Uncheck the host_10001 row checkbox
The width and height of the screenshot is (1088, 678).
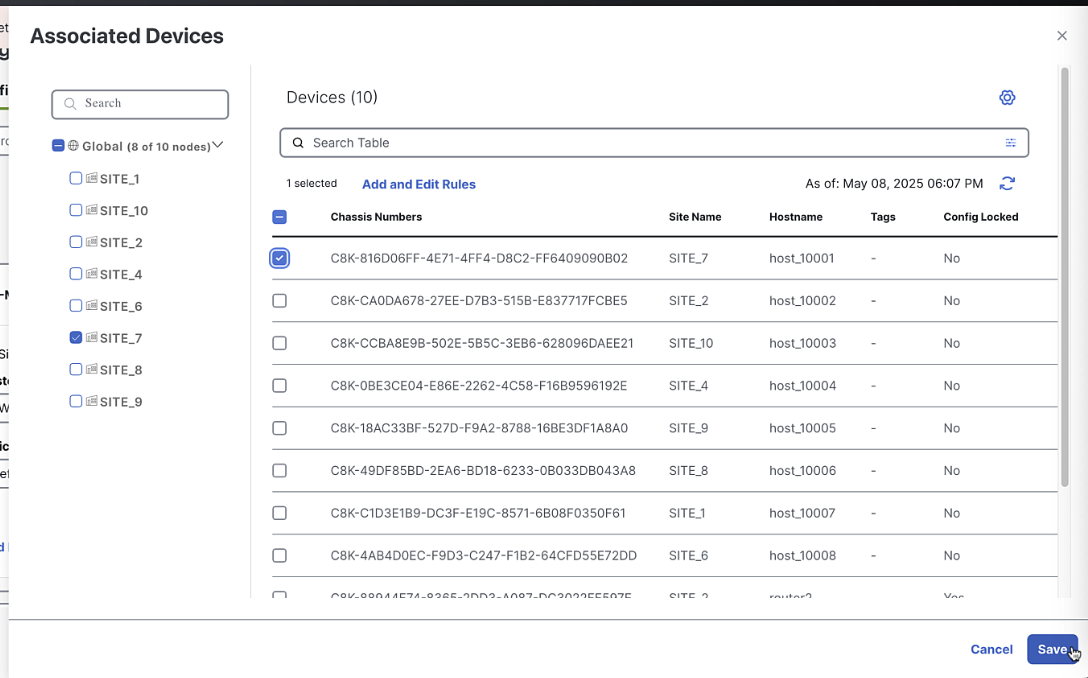(x=280, y=258)
